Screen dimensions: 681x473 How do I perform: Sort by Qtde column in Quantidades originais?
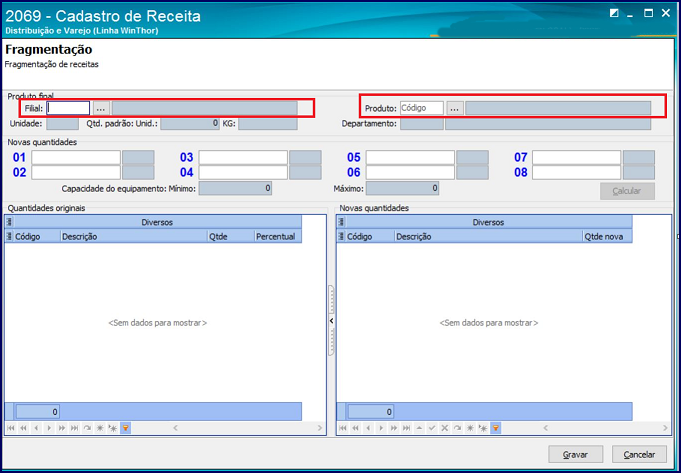coord(231,236)
